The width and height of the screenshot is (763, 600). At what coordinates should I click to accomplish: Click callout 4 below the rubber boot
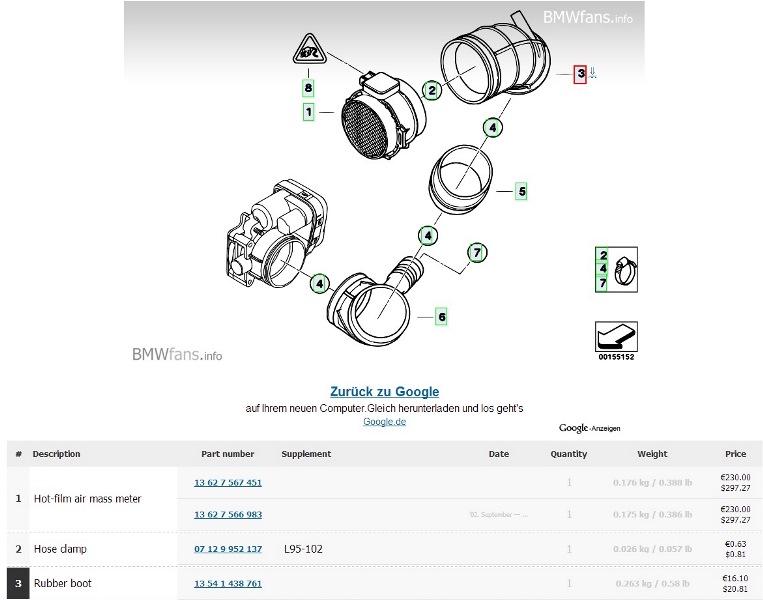[x=492, y=127]
